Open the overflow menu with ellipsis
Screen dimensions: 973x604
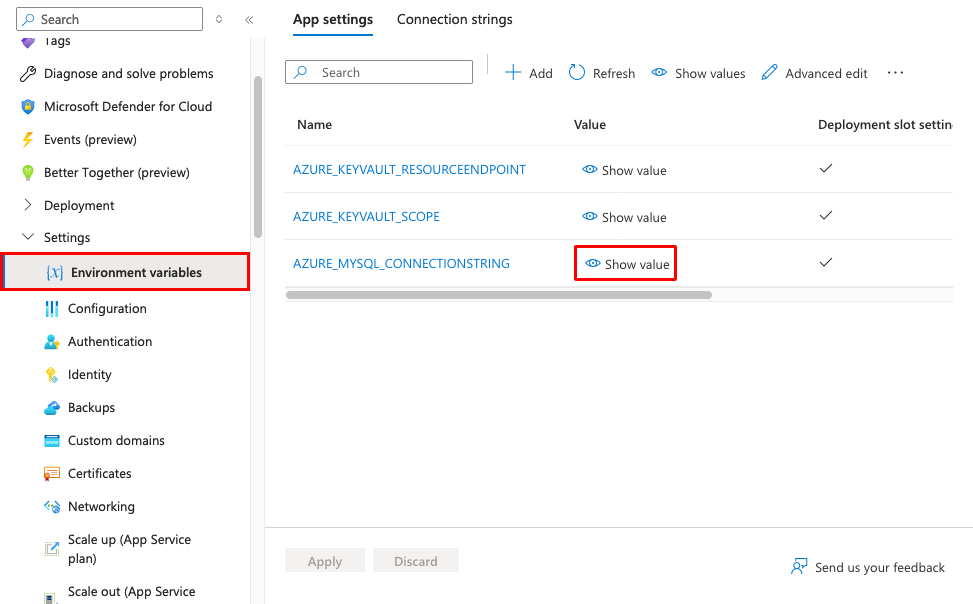coord(895,72)
